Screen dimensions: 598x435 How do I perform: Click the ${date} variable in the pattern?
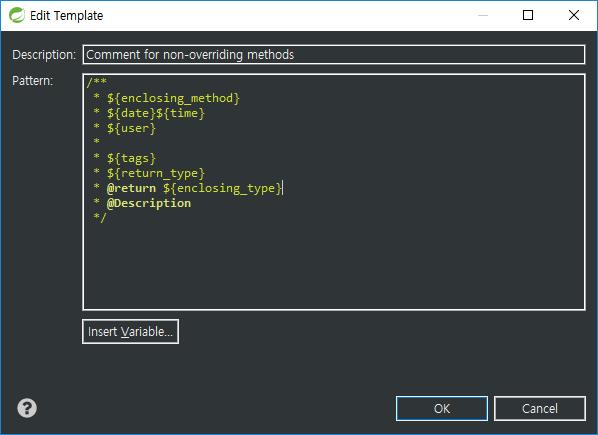(131, 113)
